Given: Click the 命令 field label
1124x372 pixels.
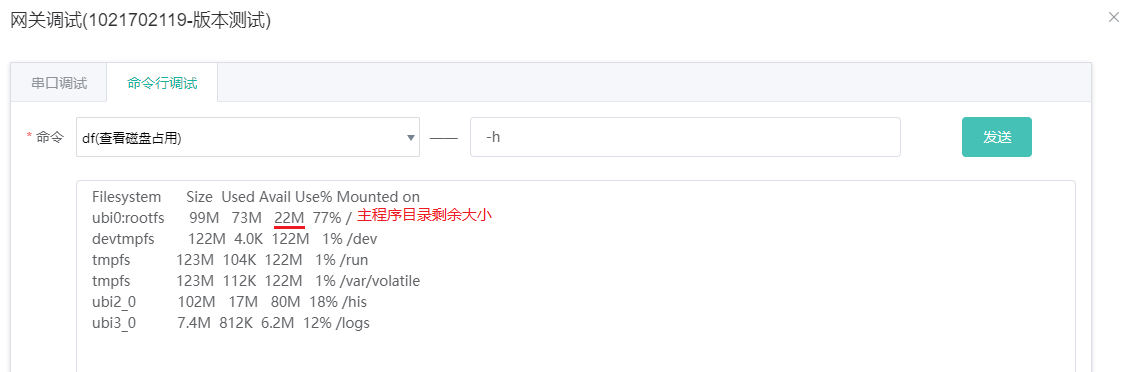Looking at the screenshot, I should coord(50,137).
